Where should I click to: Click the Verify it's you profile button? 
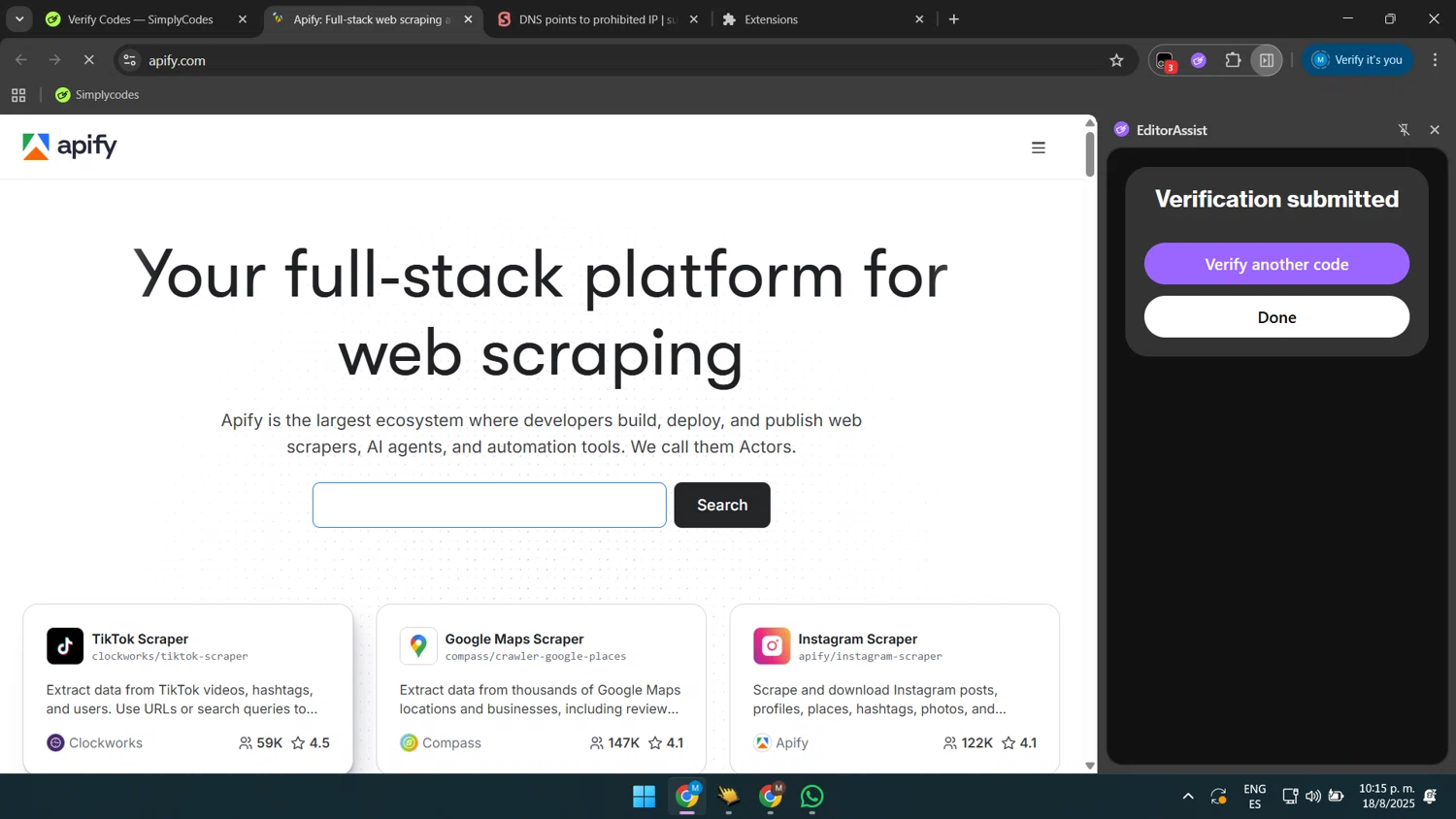pos(1357,60)
